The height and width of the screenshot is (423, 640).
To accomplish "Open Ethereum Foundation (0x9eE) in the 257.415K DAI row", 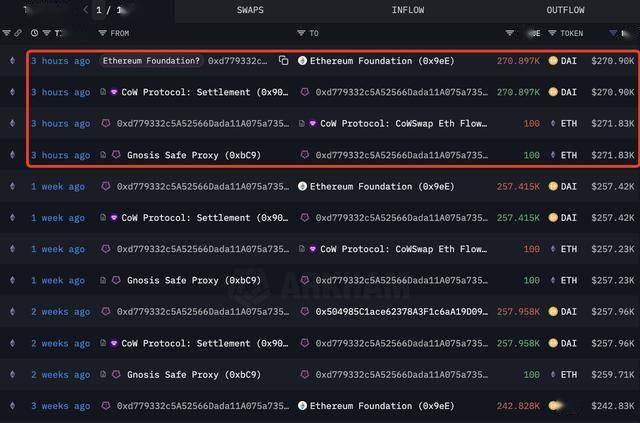I will (x=382, y=187).
